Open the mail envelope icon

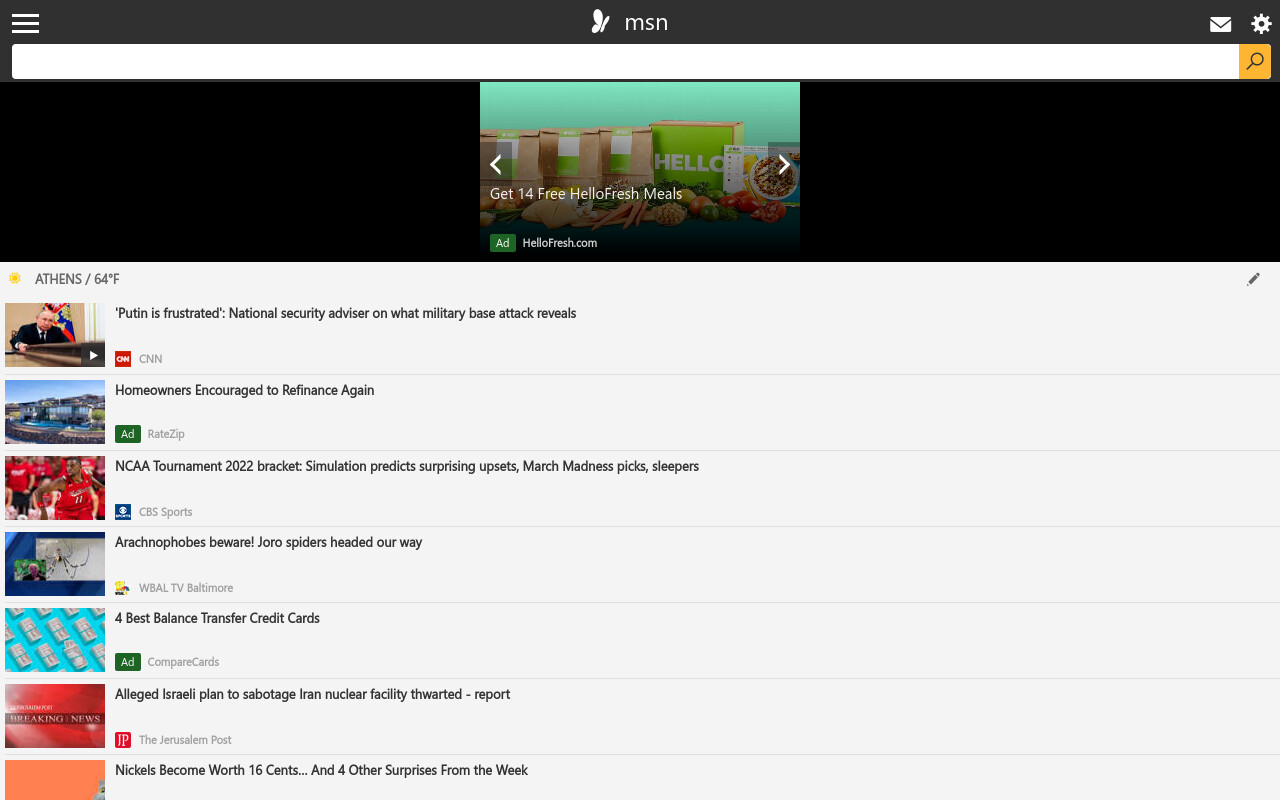[1220, 24]
